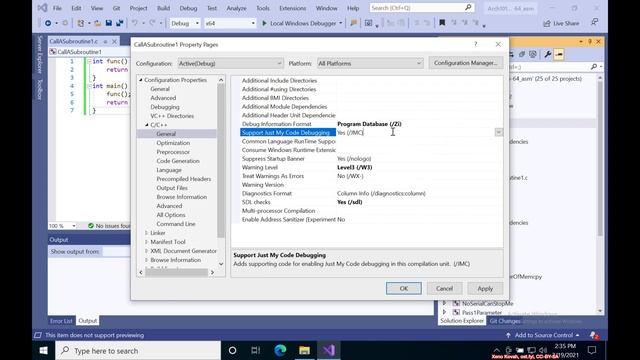640x360 pixels.
Task: Open the Configuration dropdown Active(Debug)
Action: coord(230,63)
